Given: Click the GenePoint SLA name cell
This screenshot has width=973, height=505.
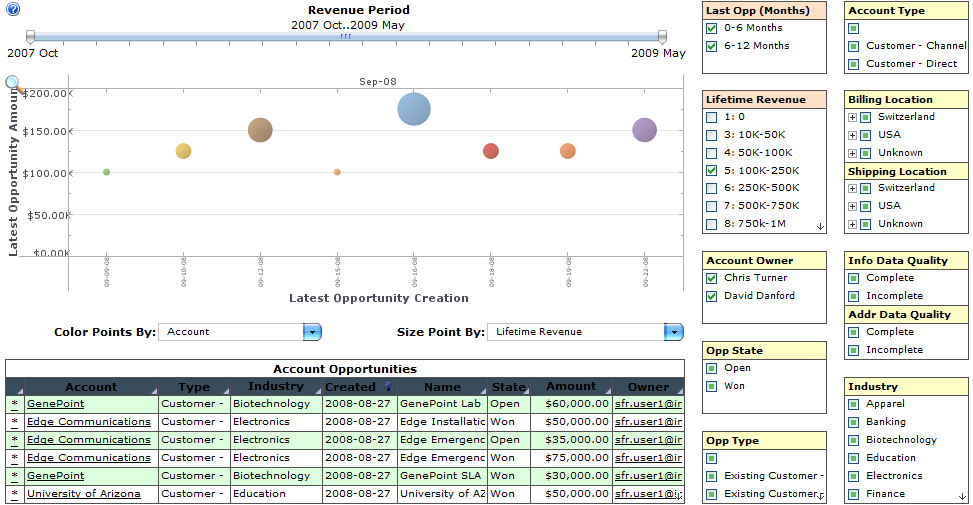Looking at the screenshot, I should tap(442, 476).
